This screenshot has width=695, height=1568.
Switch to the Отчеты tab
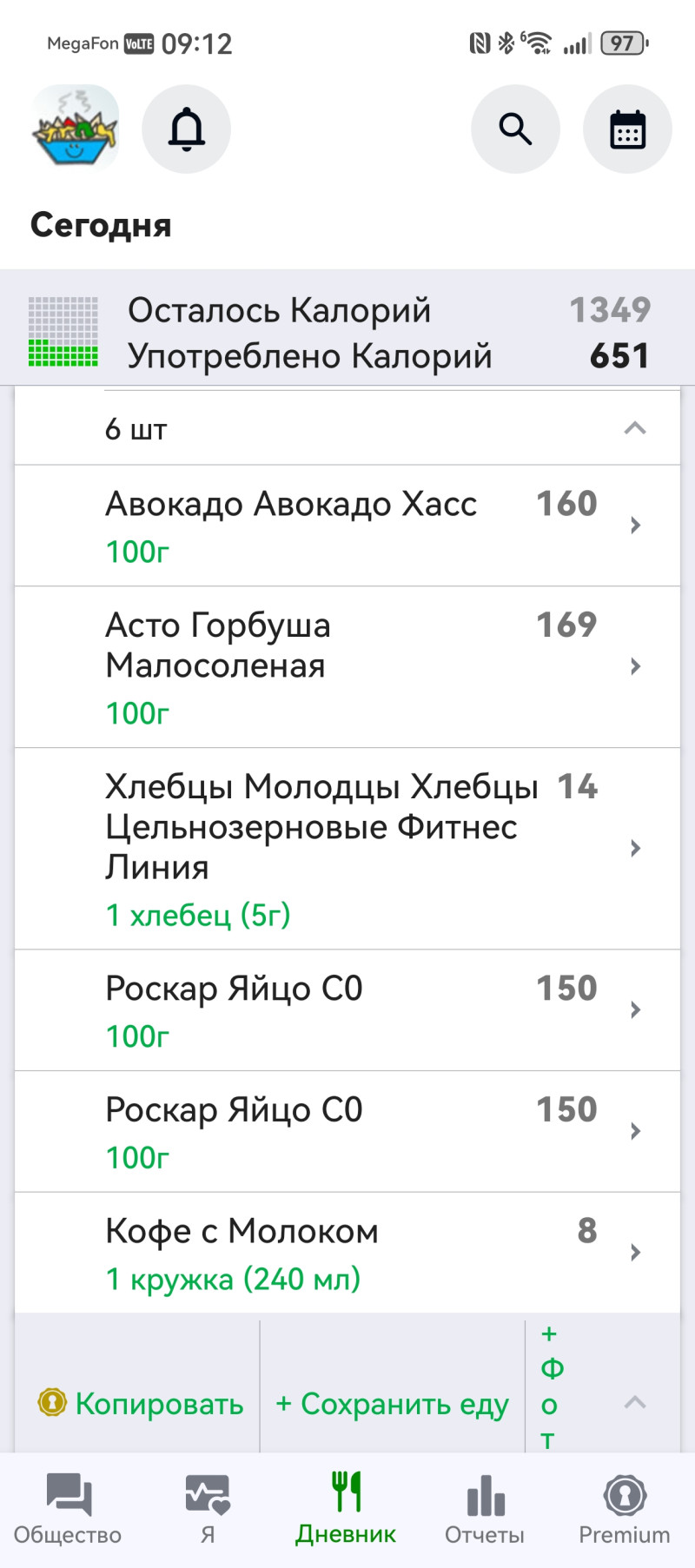(x=485, y=1510)
